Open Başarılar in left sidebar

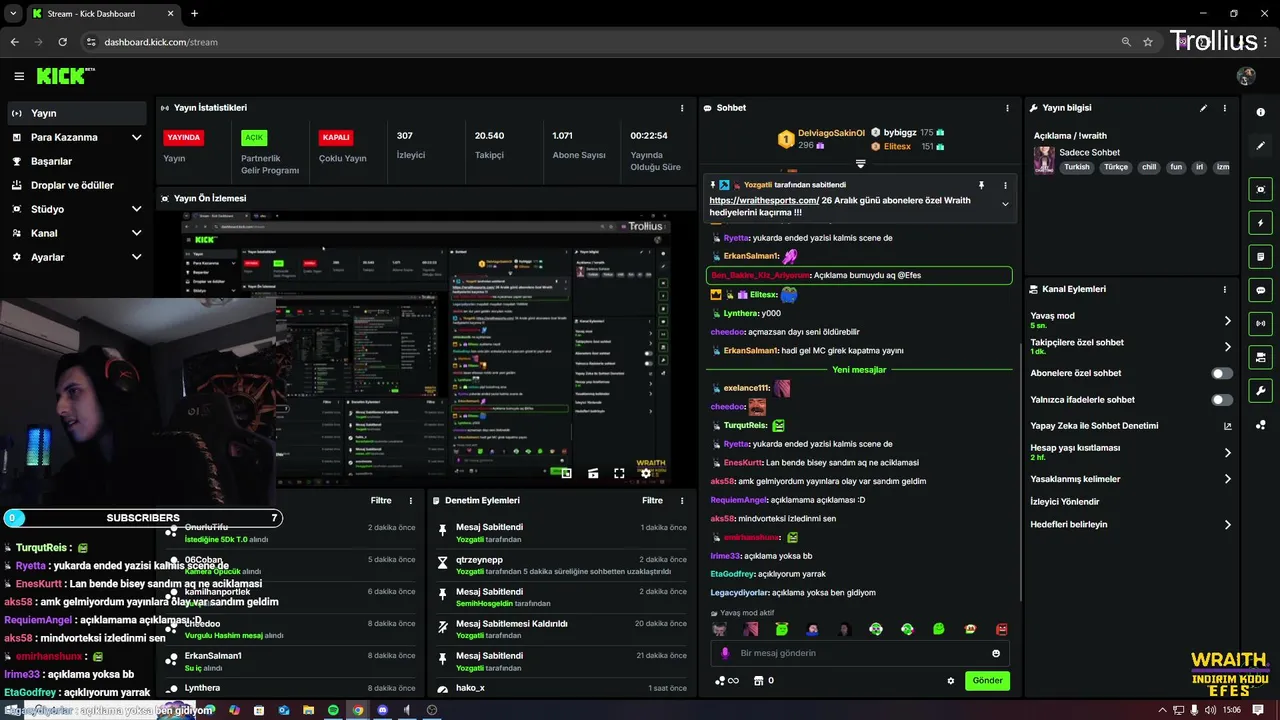pos(77,161)
